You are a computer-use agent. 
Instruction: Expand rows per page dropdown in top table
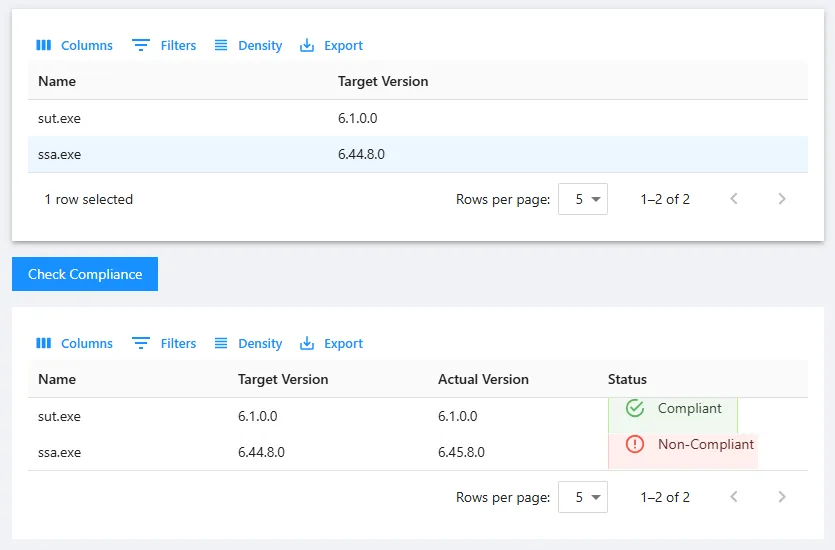tap(583, 199)
